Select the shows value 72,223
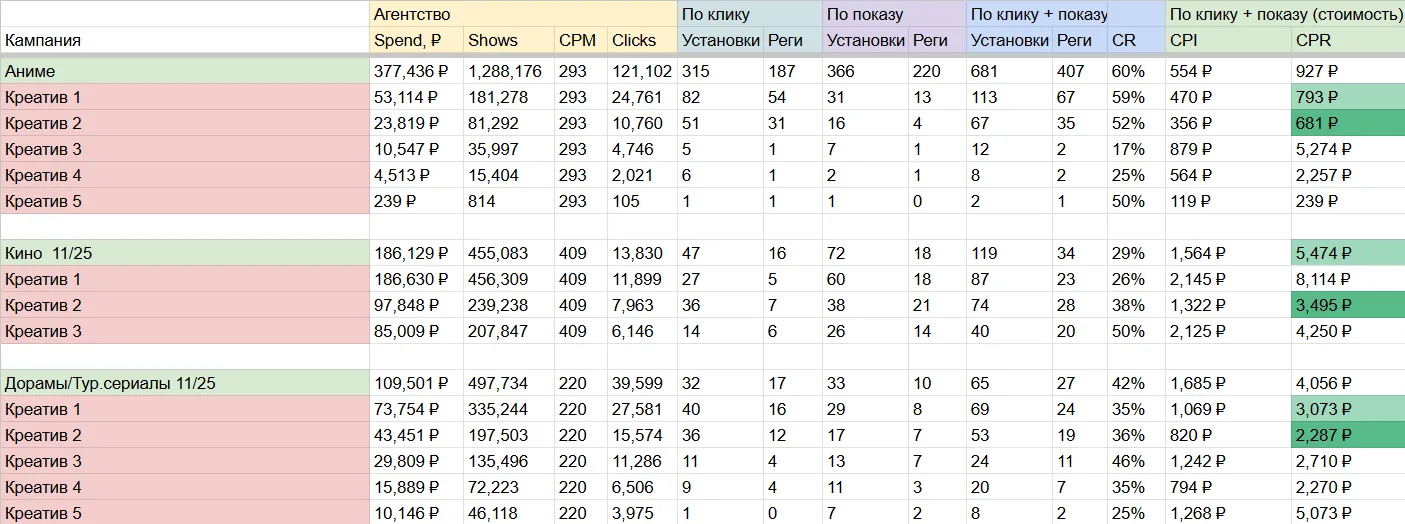1405x524 pixels. (509, 487)
